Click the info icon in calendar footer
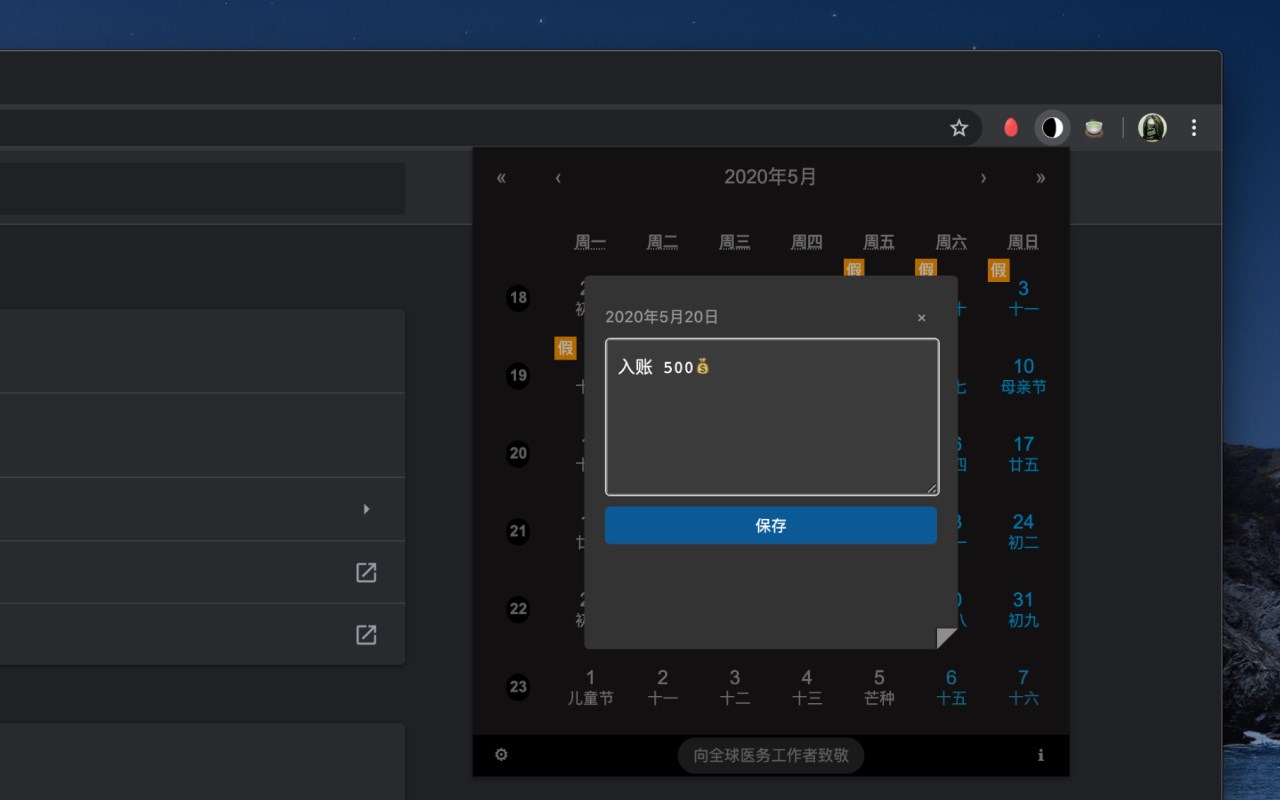The width and height of the screenshot is (1280, 800). (x=1040, y=755)
